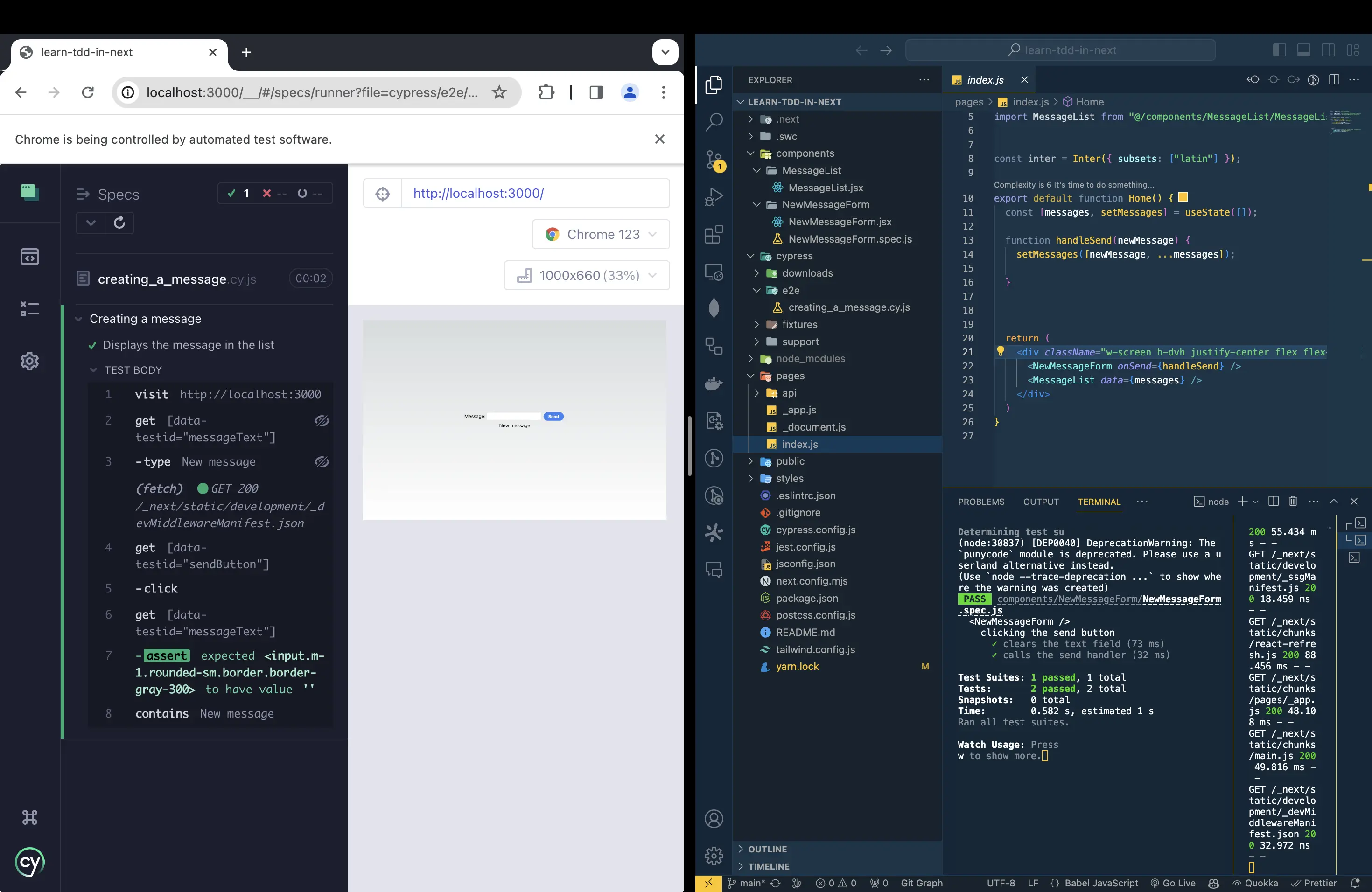
Task: Split the VS Code editor right
Action: click(x=1334, y=79)
